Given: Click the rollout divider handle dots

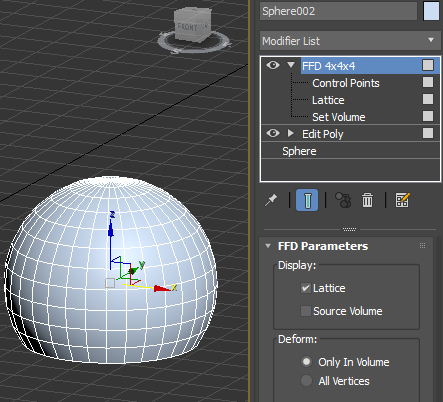Looking at the screenshot, I should [350, 229].
